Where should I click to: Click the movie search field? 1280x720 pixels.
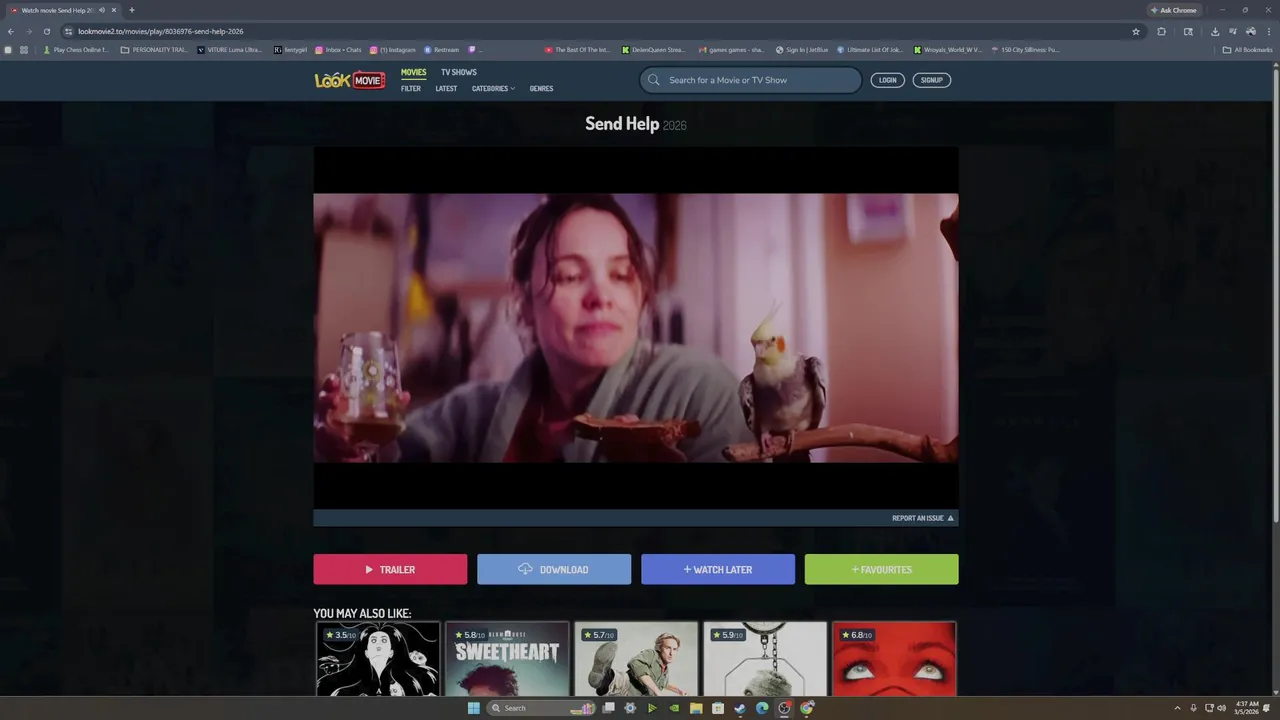coord(750,80)
